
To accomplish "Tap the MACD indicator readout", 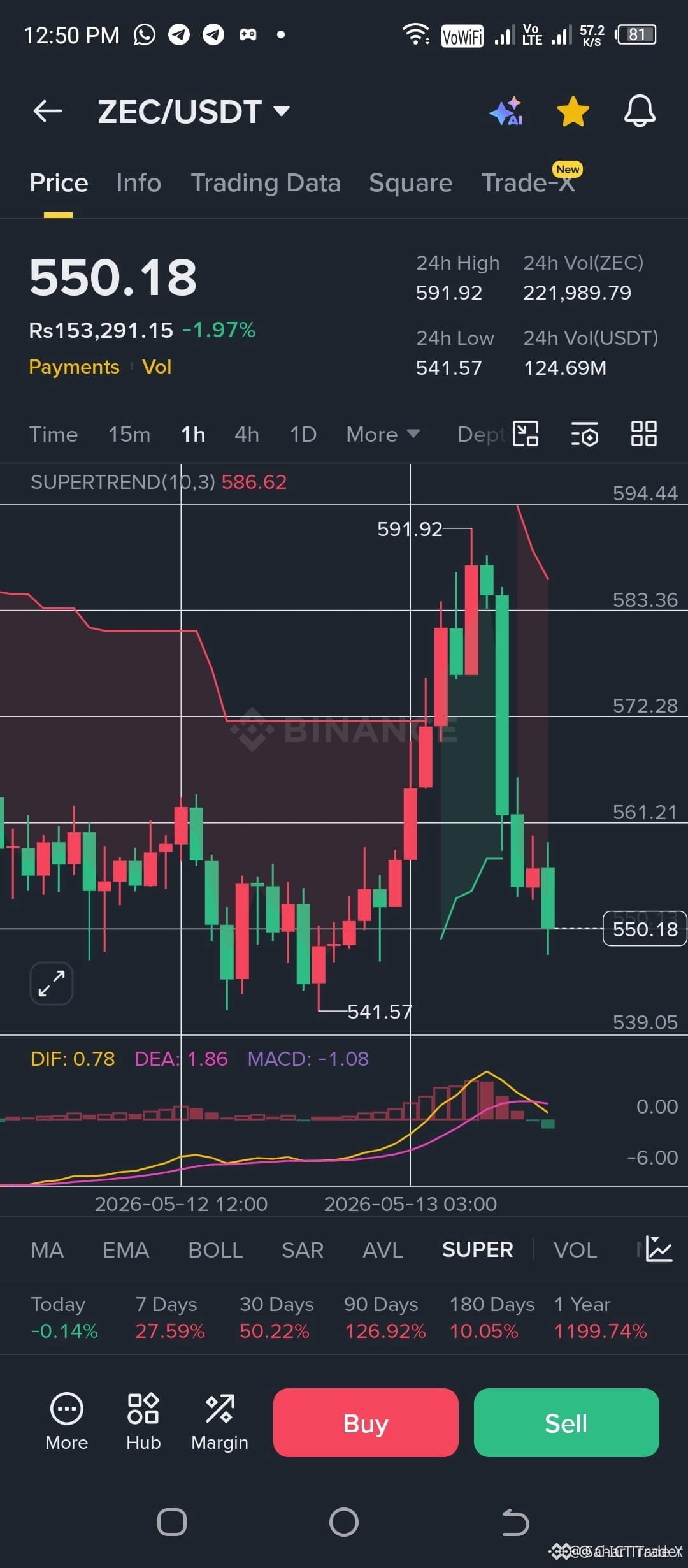I will (308, 1059).
